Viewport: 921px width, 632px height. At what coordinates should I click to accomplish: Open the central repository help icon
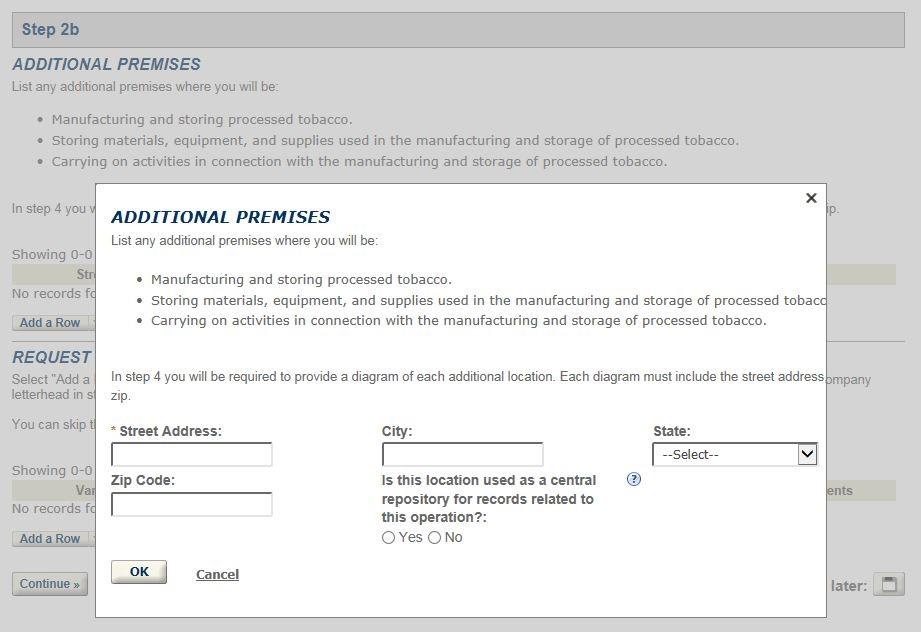(x=633, y=479)
